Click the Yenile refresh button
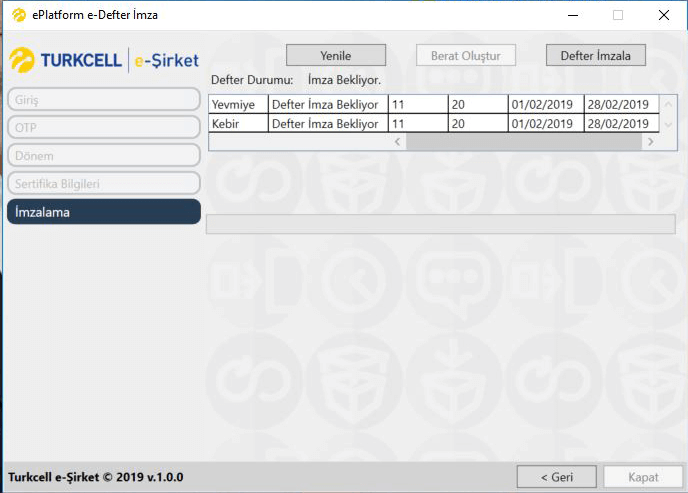688x493 pixels. (336, 55)
